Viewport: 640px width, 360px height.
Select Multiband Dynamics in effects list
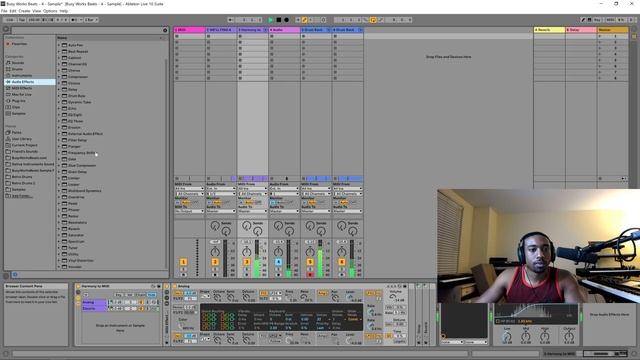tap(84, 191)
